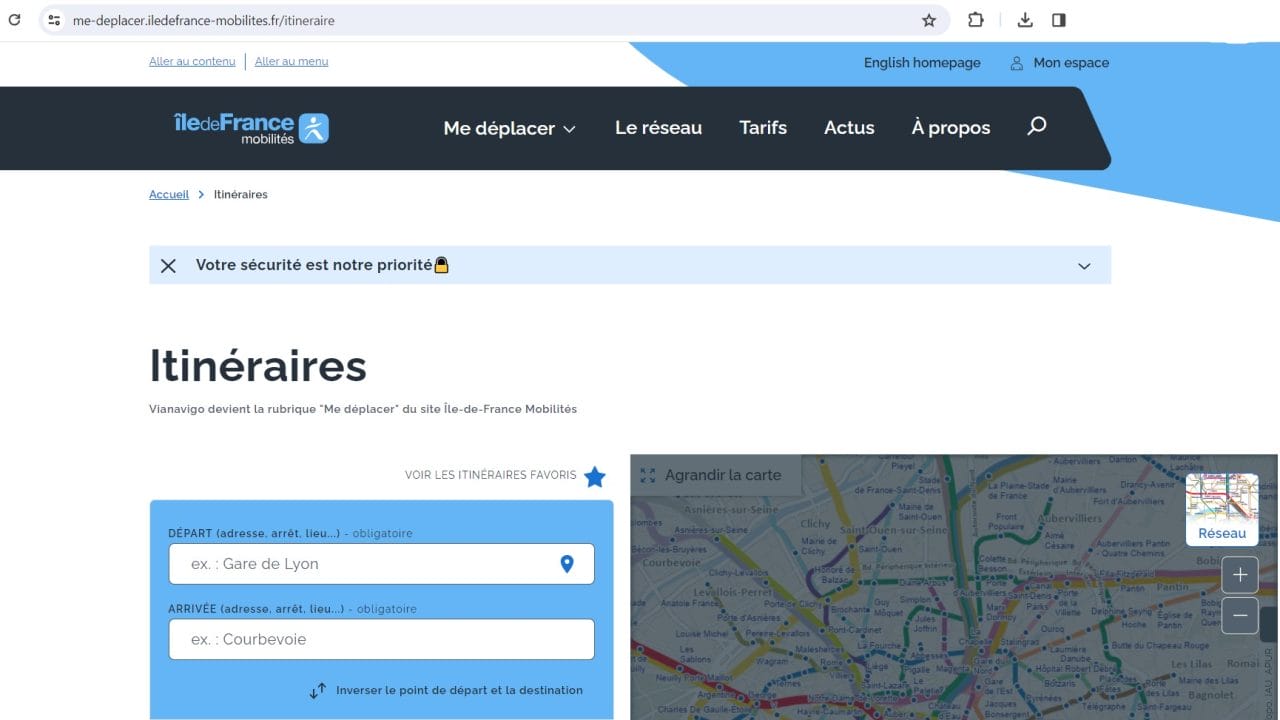Image resolution: width=1280 pixels, height=720 pixels.
Task: Open the 'Le réseau' menu item
Action: [x=658, y=128]
